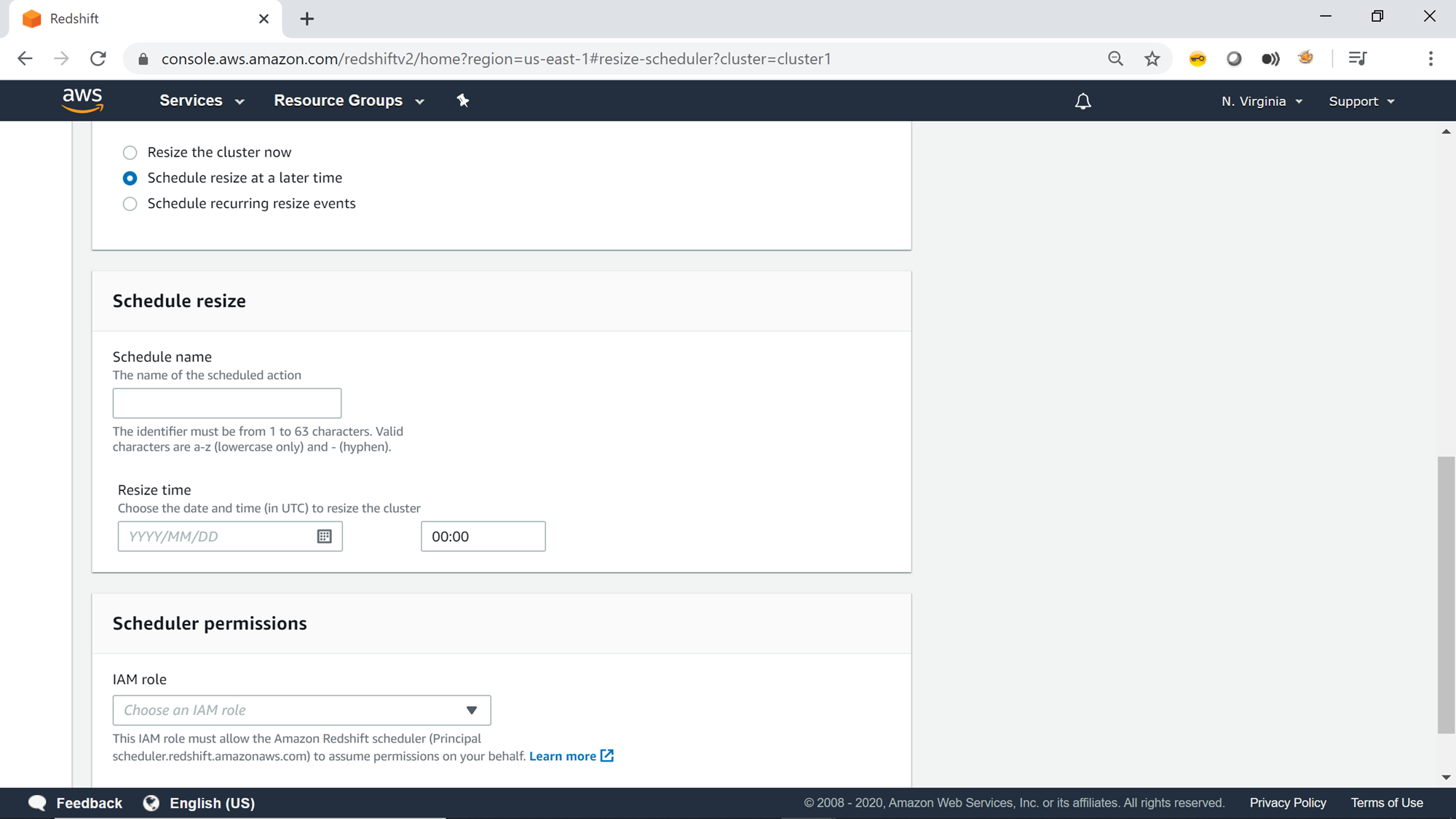Choose Schedule recurring resize events option
The width and height of the screenshot is (1456, 819).
[x=130, y=204]
